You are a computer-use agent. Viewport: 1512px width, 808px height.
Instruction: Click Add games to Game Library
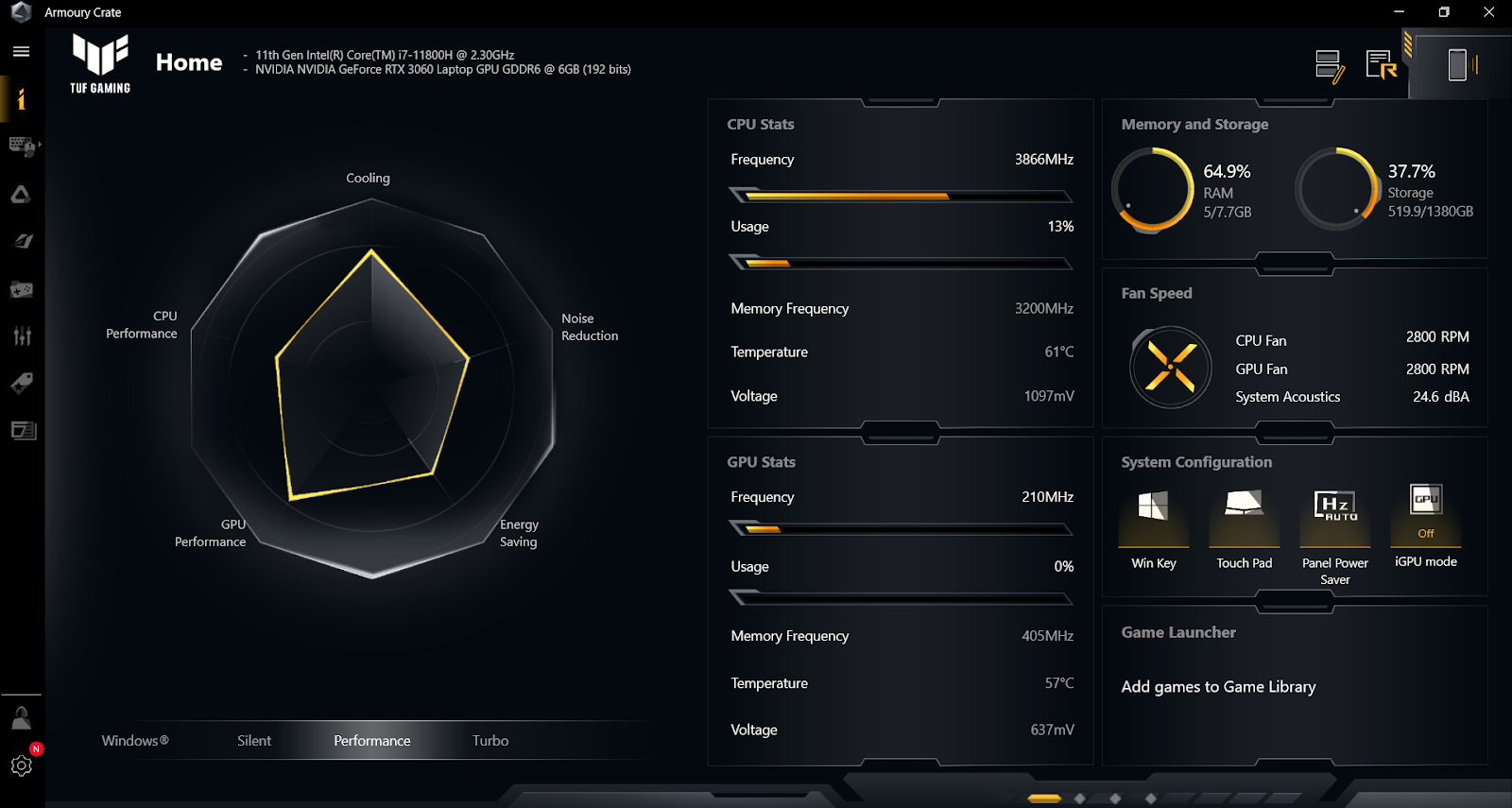click(1218, 687)
